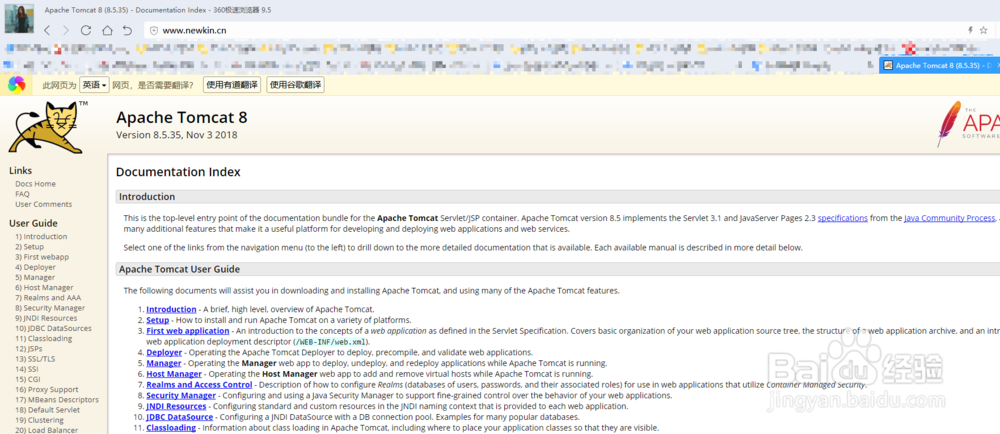The height and width of the screenshot is (434, 1000).
Task: Open sidebar item 17) MBeans Descriptors
Action: pyautogui.click(x=57, y=400)
